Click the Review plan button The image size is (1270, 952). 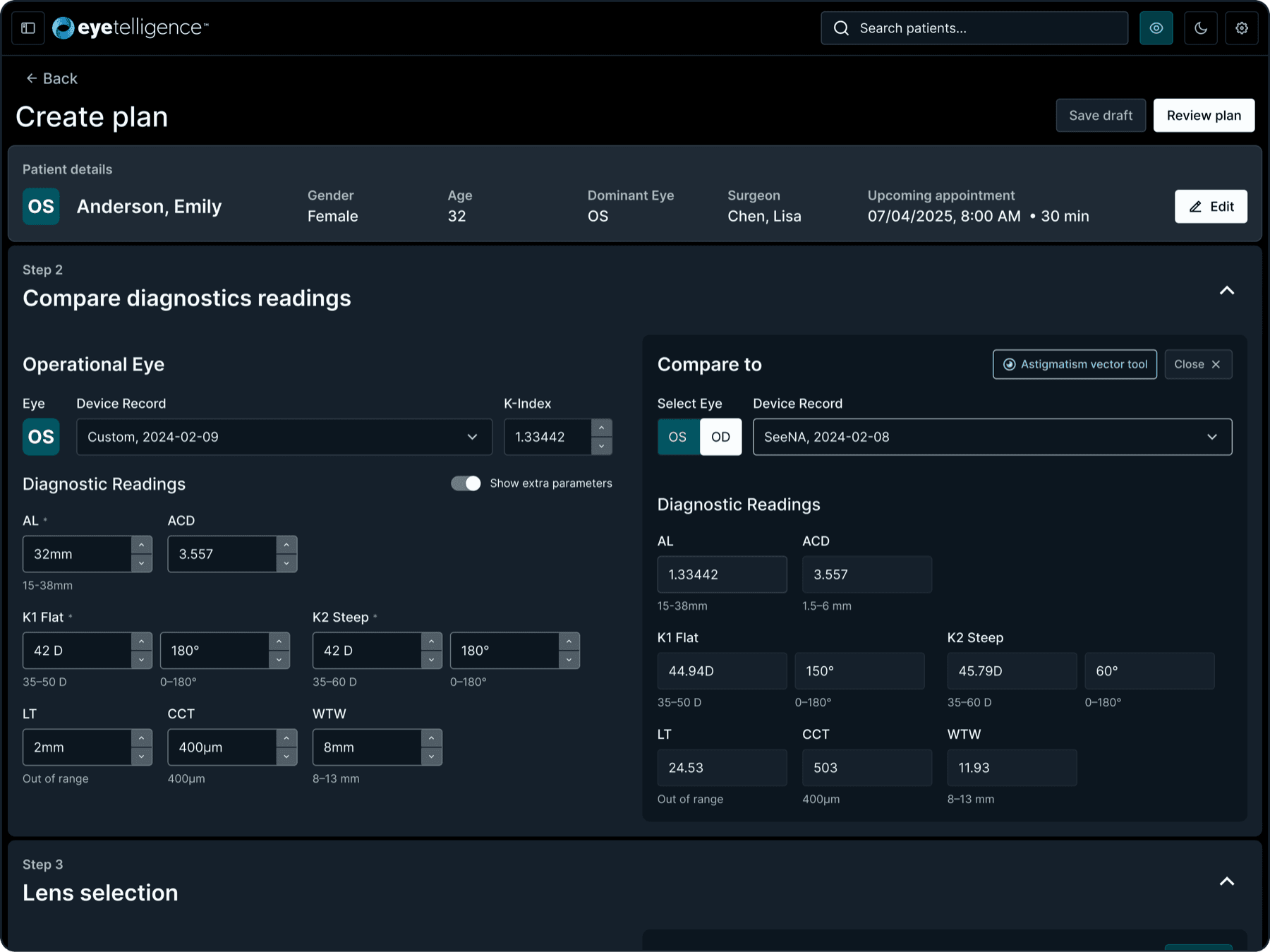[x=1204, y=115]
